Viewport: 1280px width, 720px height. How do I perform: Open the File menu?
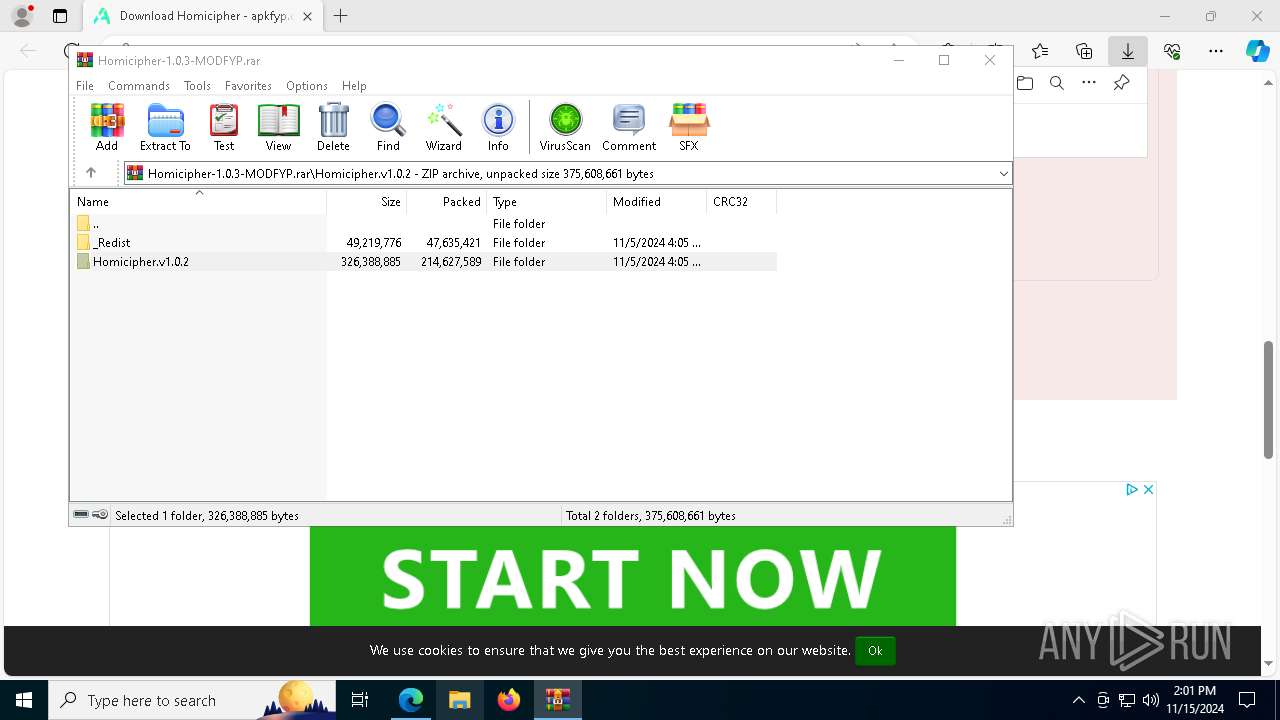pos(85,86)
